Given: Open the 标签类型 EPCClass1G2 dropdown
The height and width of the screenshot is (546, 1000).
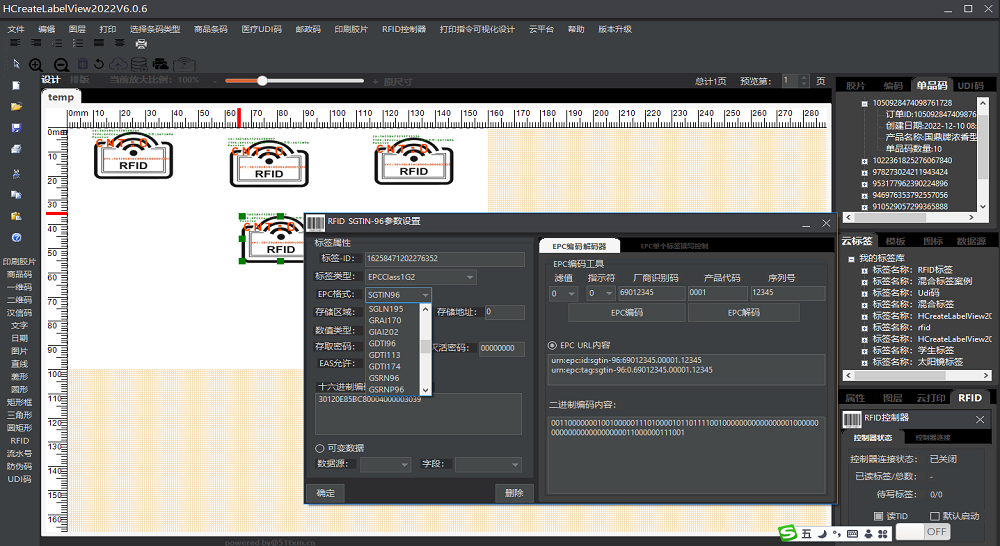Looking at the screenshot, I should tap(420, 277).
